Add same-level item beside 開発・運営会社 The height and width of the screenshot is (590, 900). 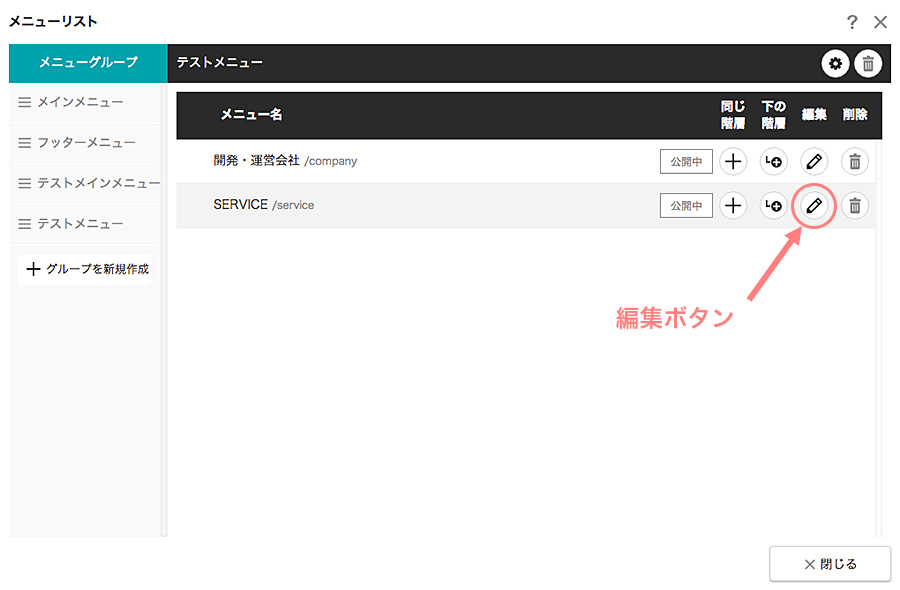733,161
